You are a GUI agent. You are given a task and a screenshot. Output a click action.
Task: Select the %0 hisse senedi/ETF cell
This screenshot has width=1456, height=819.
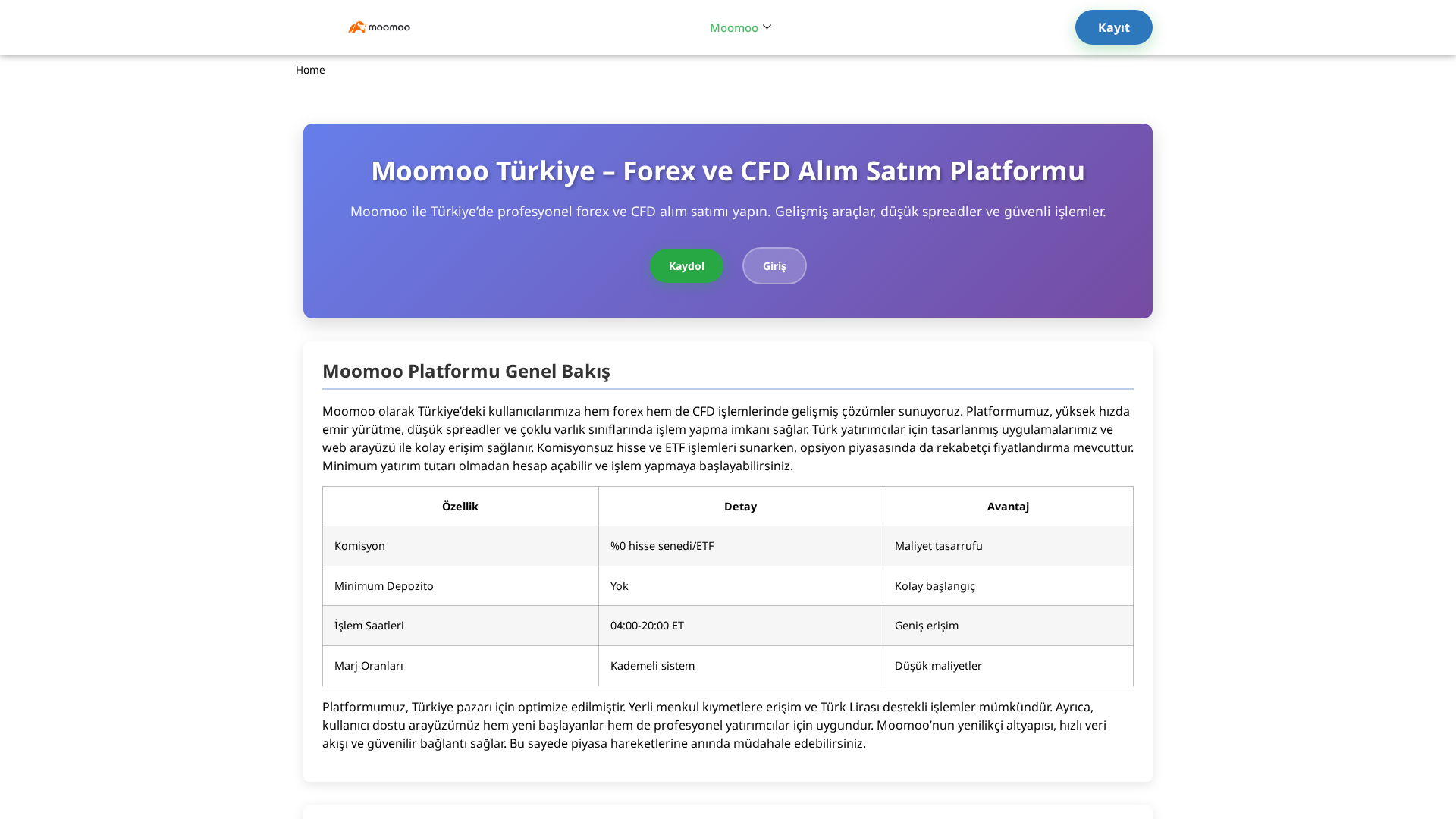tap(663, 545)
